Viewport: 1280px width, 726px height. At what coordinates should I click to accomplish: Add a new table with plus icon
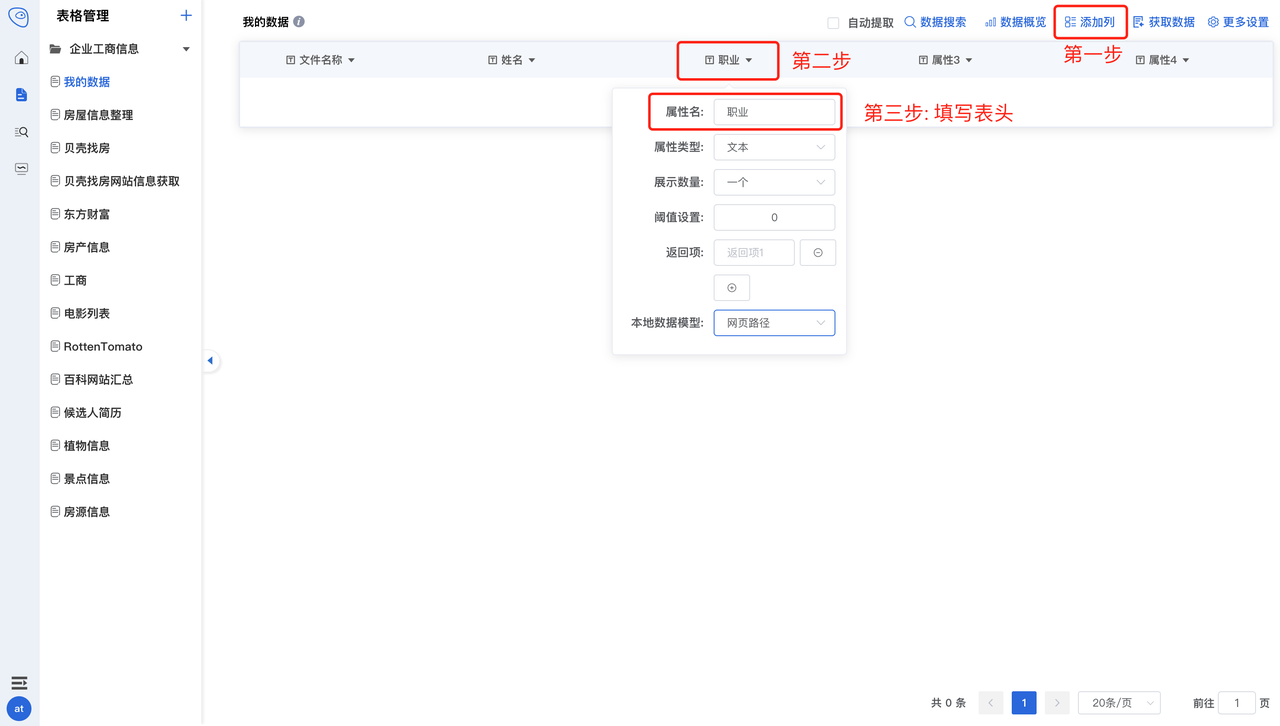[x=186, y=16]
